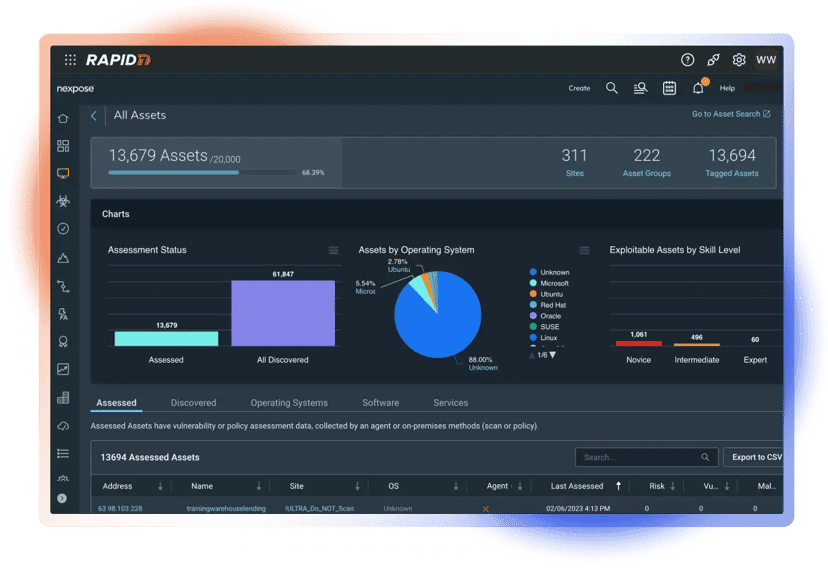Switch to the Software tab
The image size is (828, 587).
coord(380,403)
